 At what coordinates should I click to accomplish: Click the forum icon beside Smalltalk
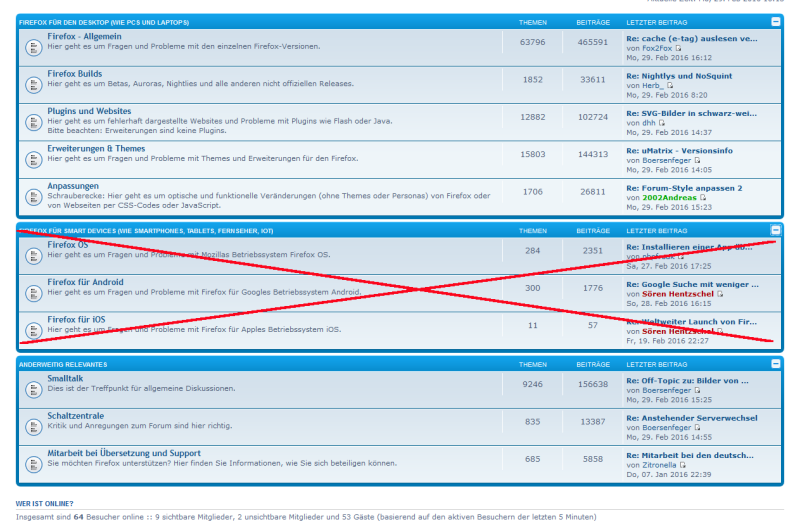[34, 390]
